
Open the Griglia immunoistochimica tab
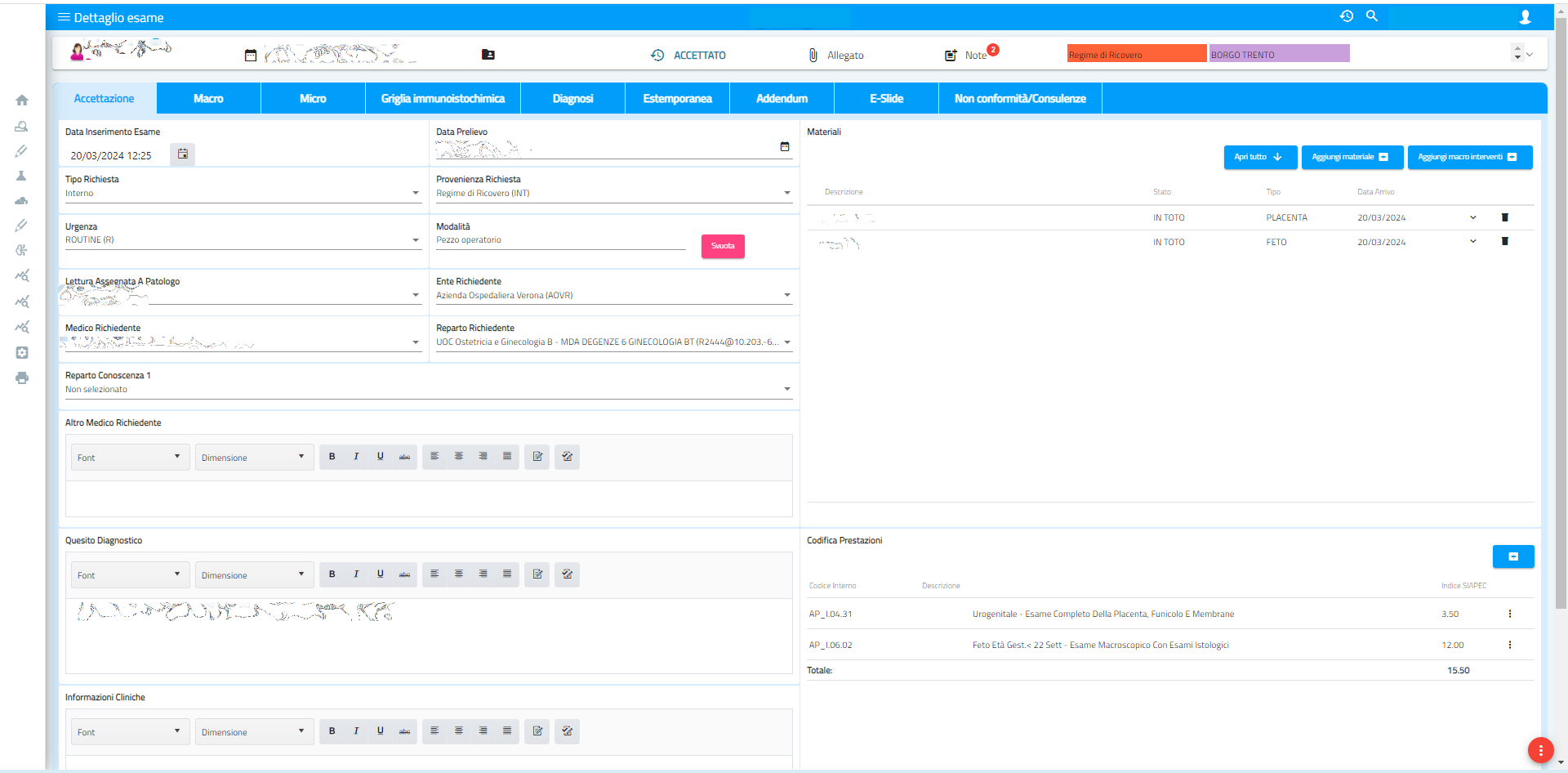(443, 99)
